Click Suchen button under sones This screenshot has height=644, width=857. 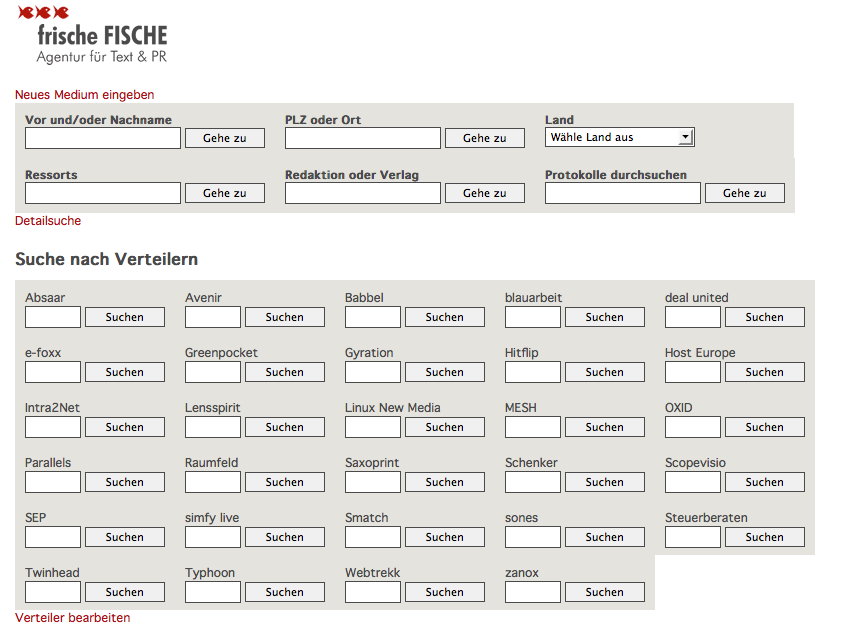604,537
